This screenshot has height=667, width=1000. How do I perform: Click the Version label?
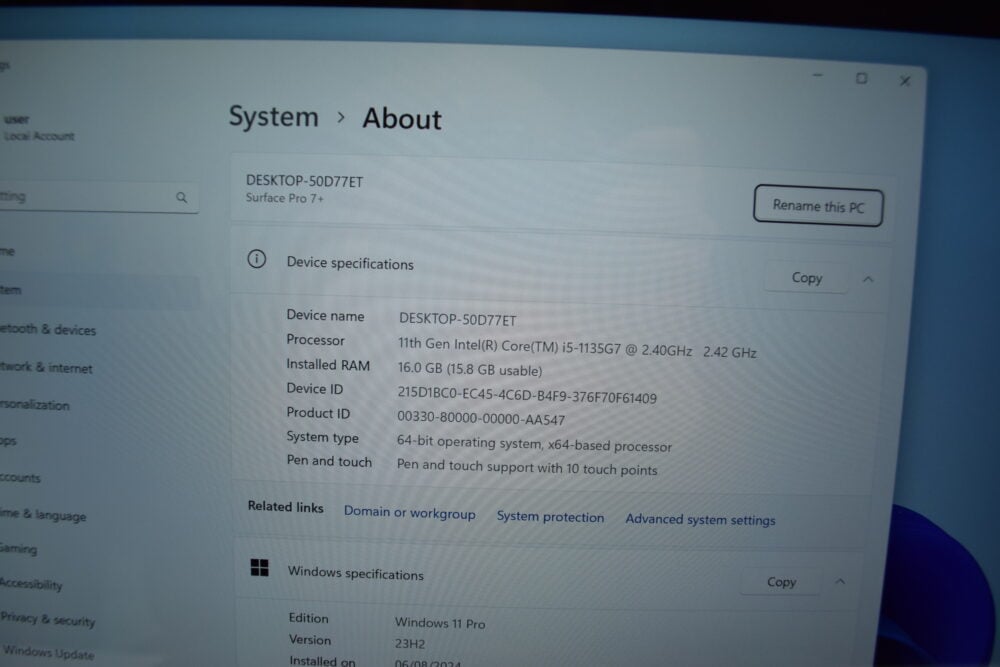coord(309,640)
